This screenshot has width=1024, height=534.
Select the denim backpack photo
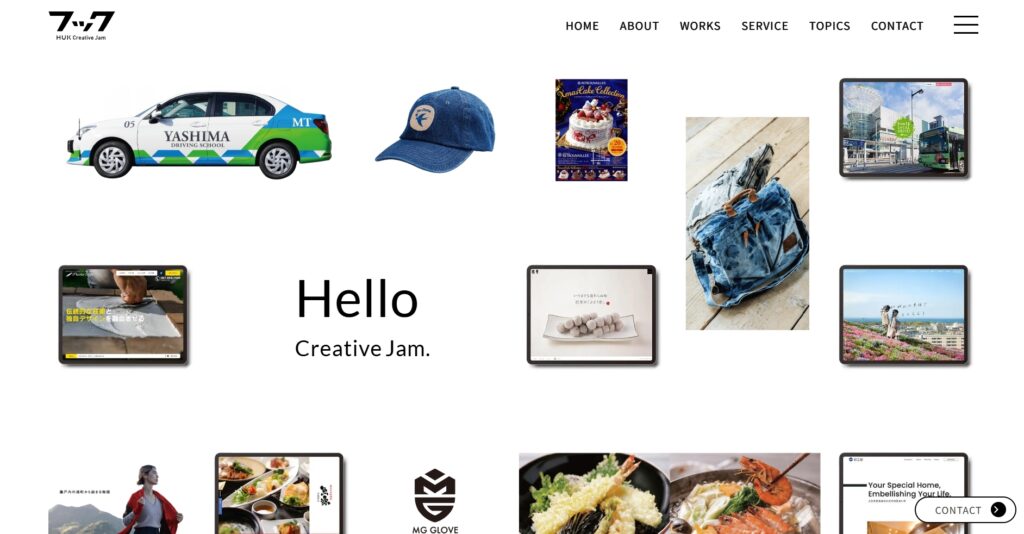click(747, 223)
